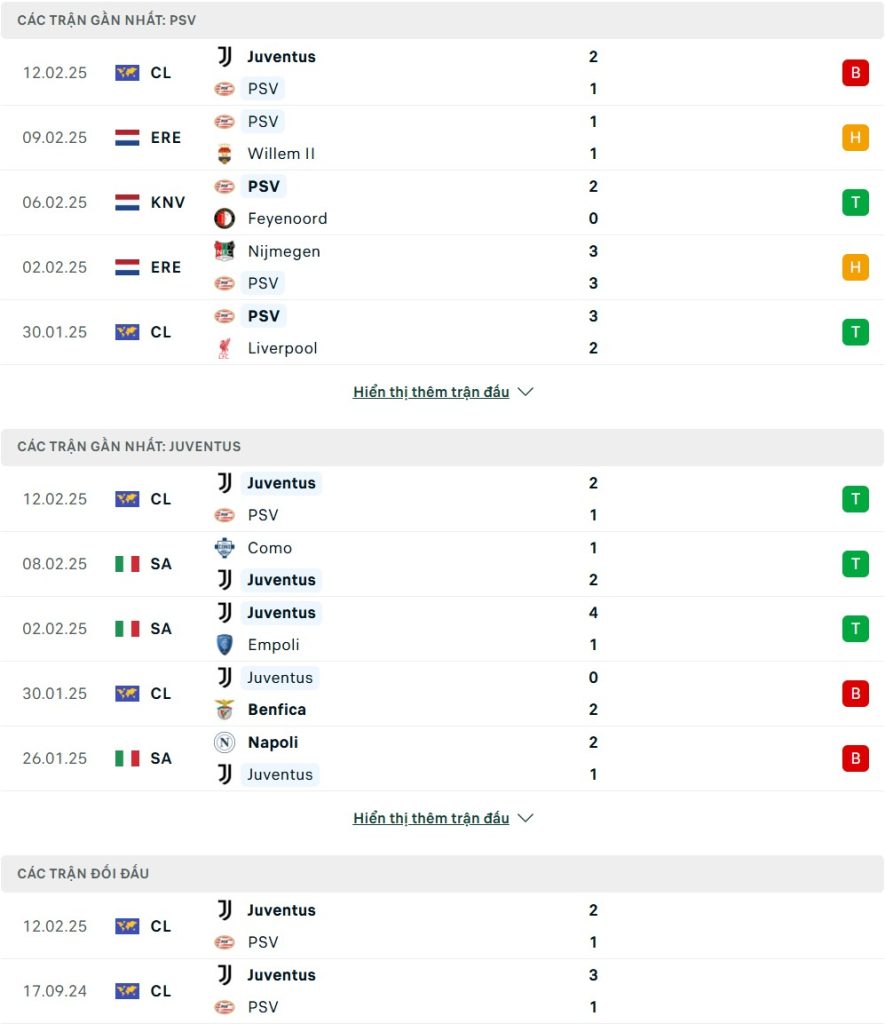Click the Netherlands flag beside 09.02.25 ERE
Screen dimensions: 885x1024
[x=127, y=137]
